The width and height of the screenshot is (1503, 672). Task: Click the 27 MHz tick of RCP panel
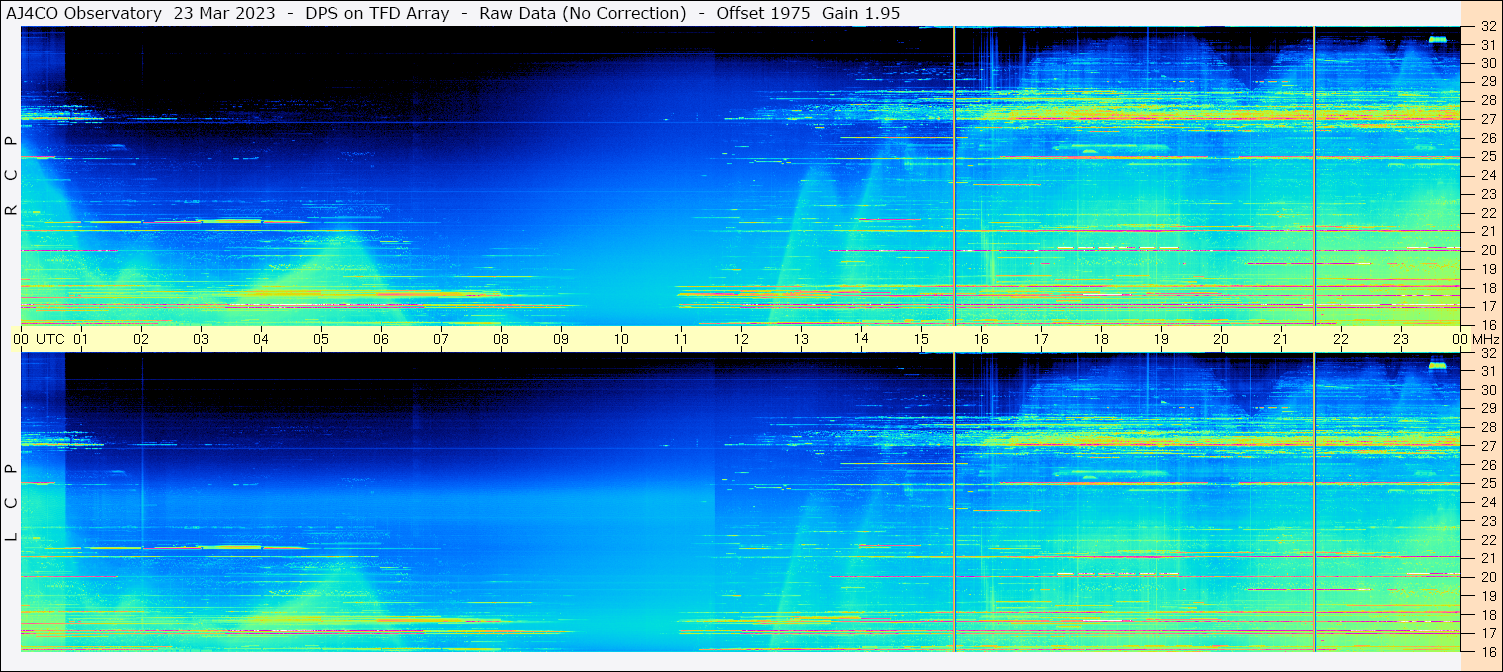(1488, 119)
